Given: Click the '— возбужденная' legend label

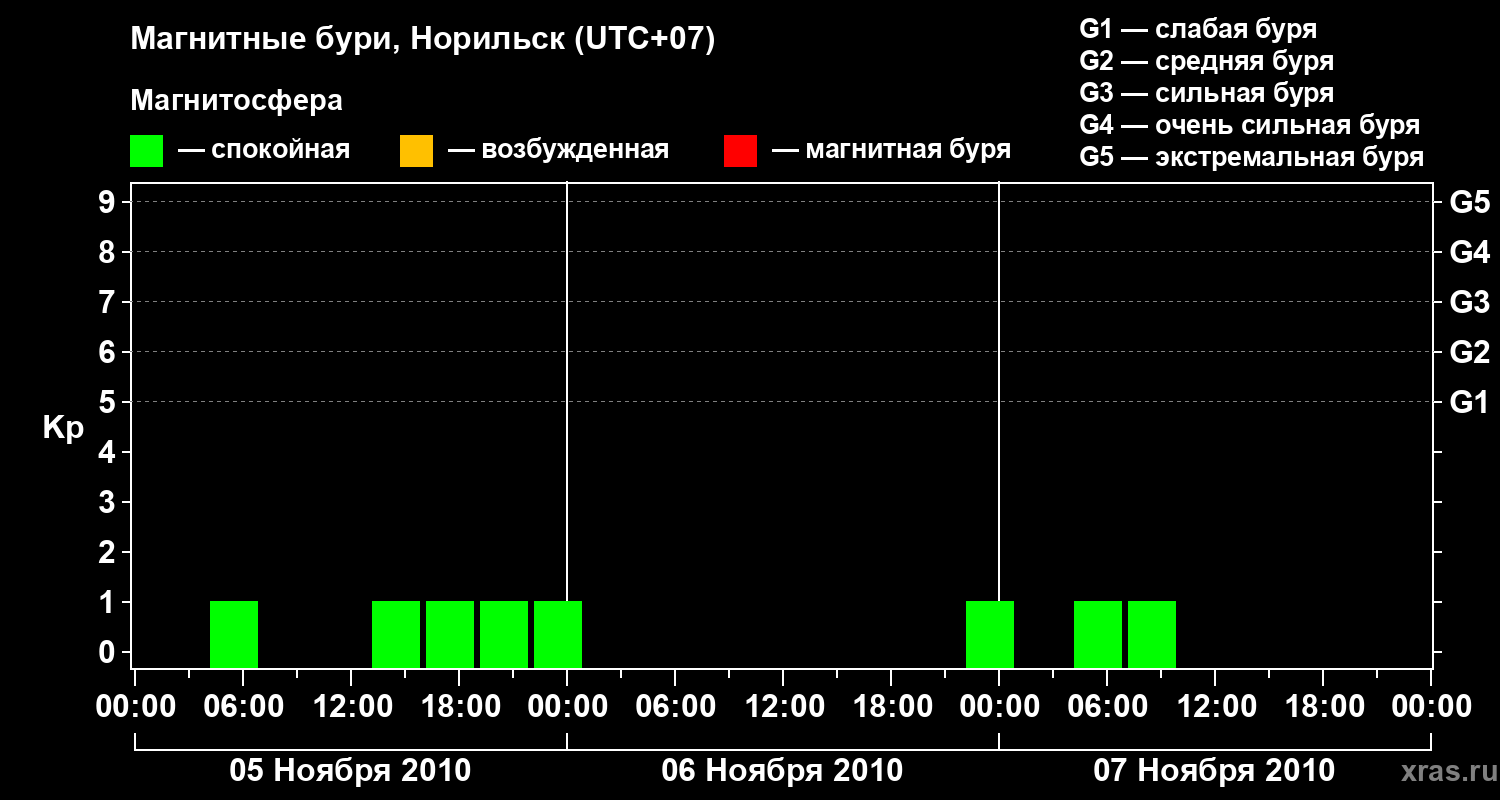Looking at the screenshot, I should coord(558,150).
